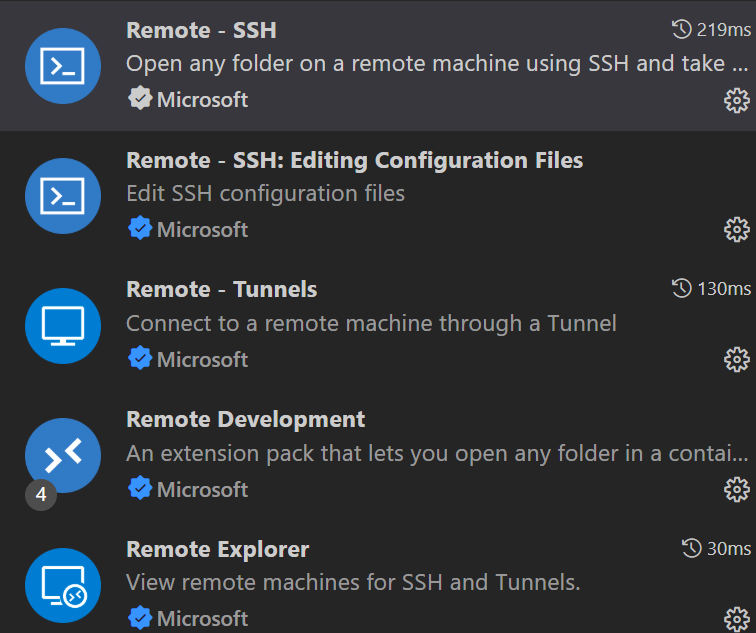Viewport: 756px width, 633px height.
Task: Click the SSH Editing Configuration Files extension icon
Action: [62, 196]
